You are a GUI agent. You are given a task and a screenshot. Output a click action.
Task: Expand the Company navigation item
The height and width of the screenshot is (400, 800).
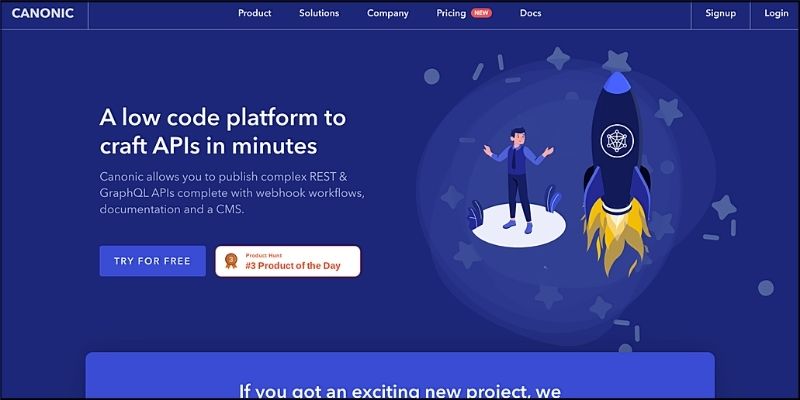[388, 14]
